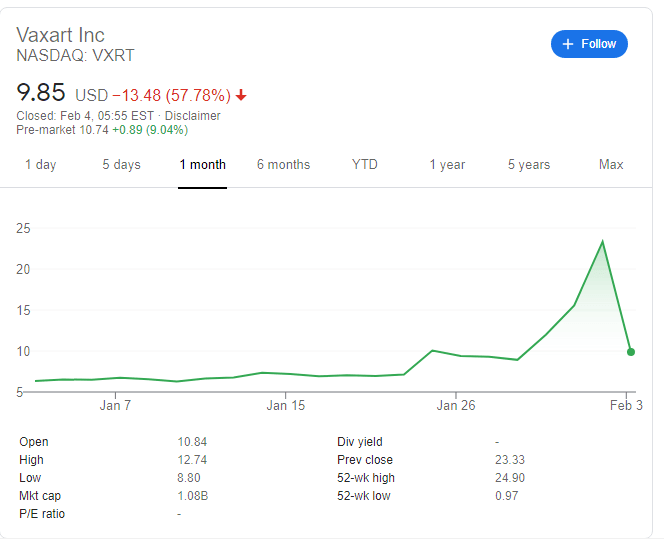Screen dimensions: 664x539
Task: Click the green end-point dot on chart
Action: coord(630,351)
